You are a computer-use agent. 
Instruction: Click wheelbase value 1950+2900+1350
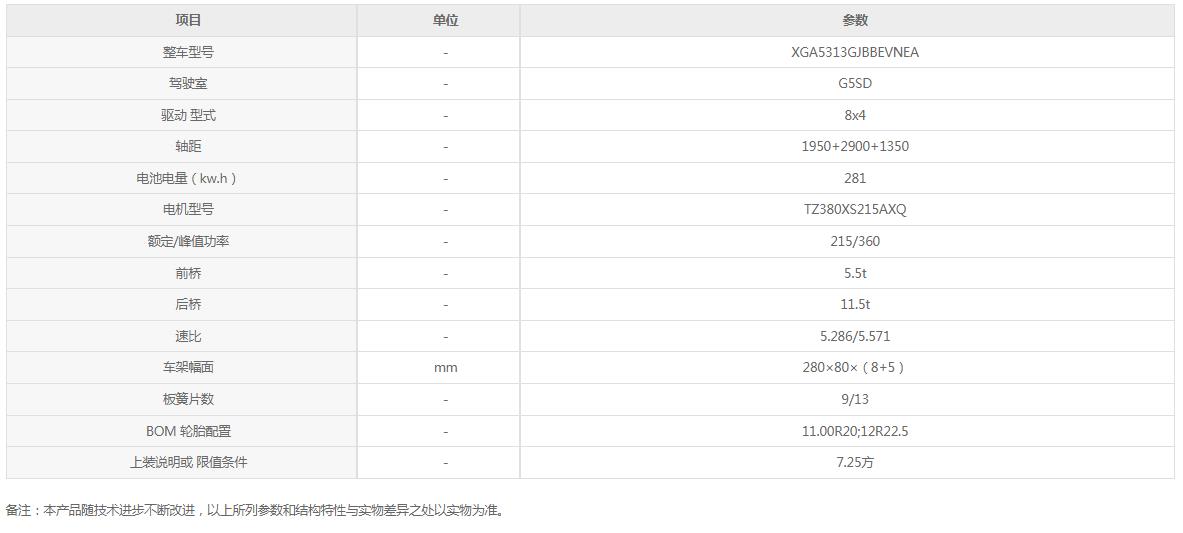click(855, 147)
